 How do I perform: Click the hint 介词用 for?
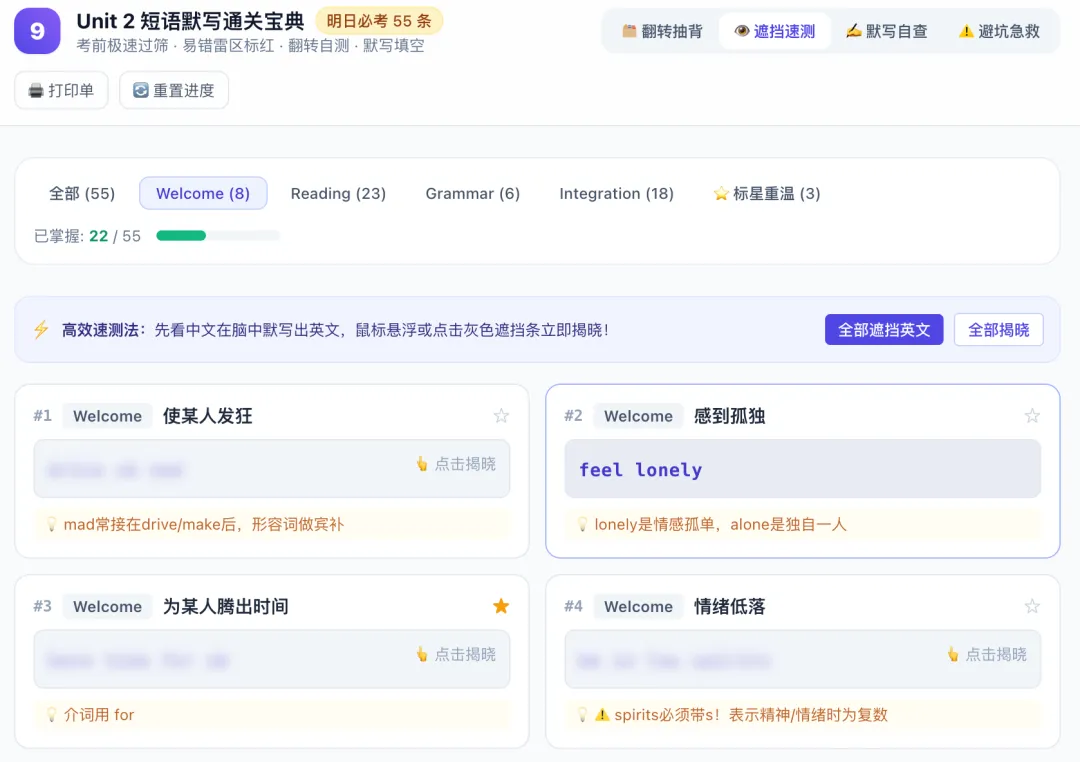[x=272, y=714]
